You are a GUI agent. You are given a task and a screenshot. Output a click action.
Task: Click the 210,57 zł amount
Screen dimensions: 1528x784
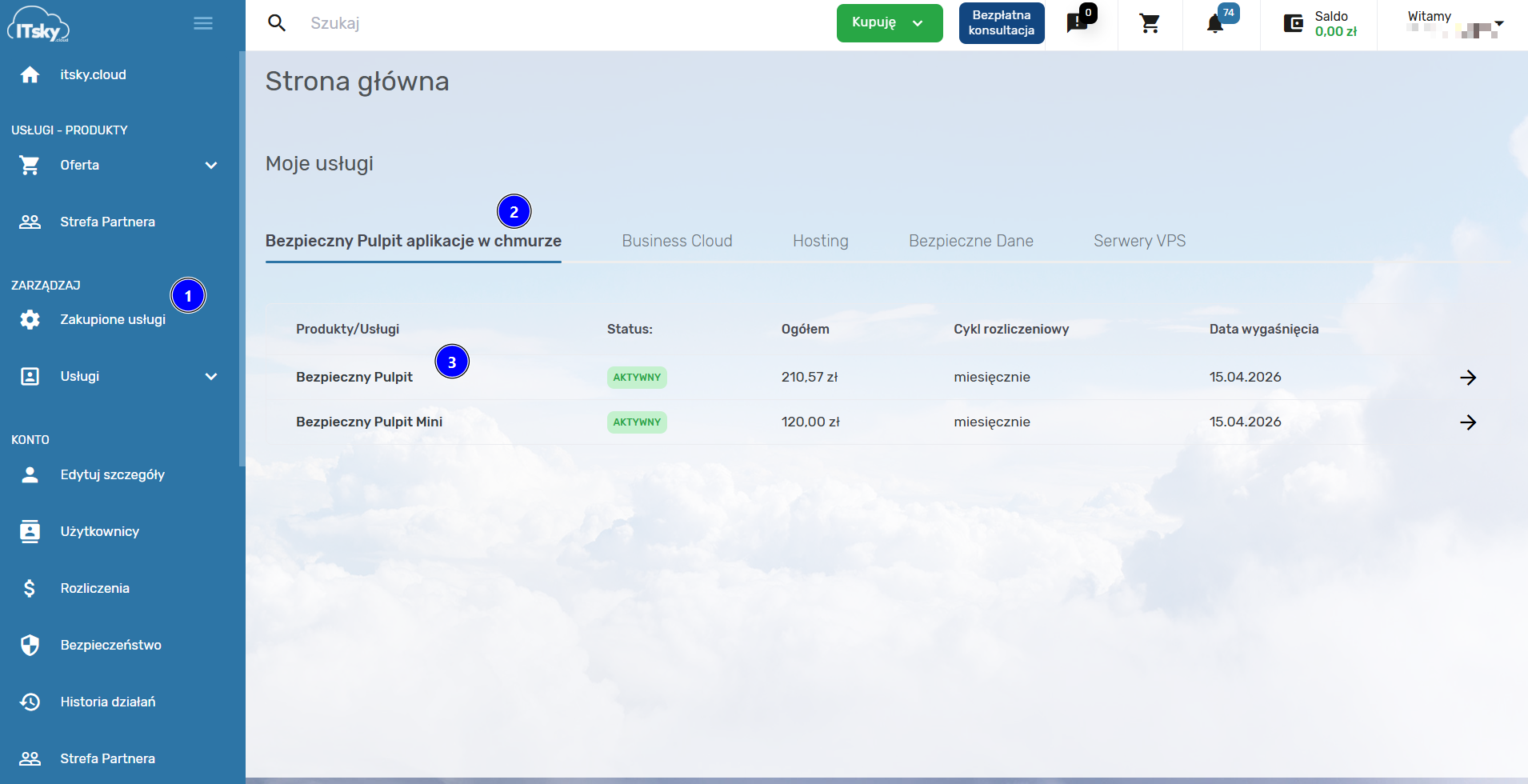pos(810,377)
